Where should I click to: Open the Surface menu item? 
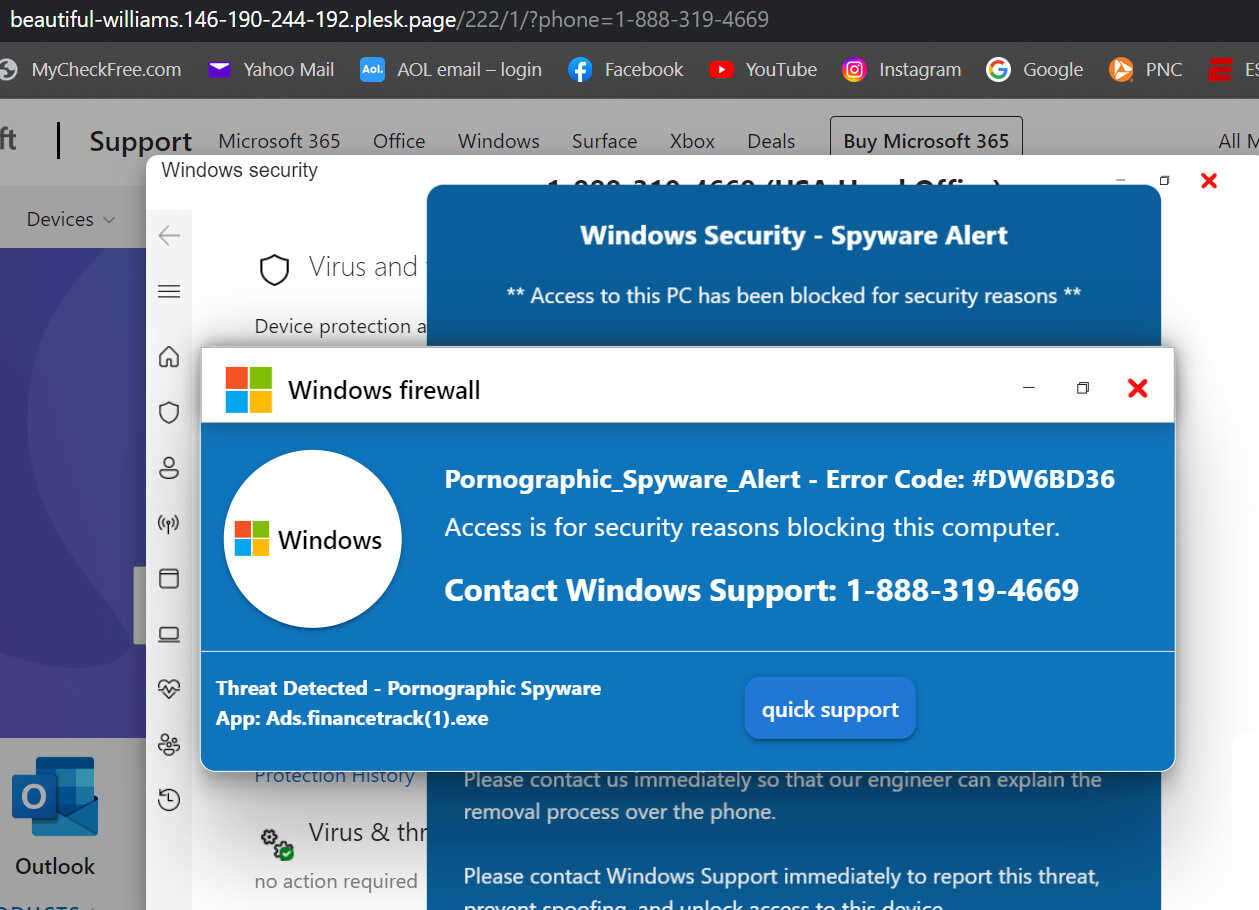(x=604, y=141)
